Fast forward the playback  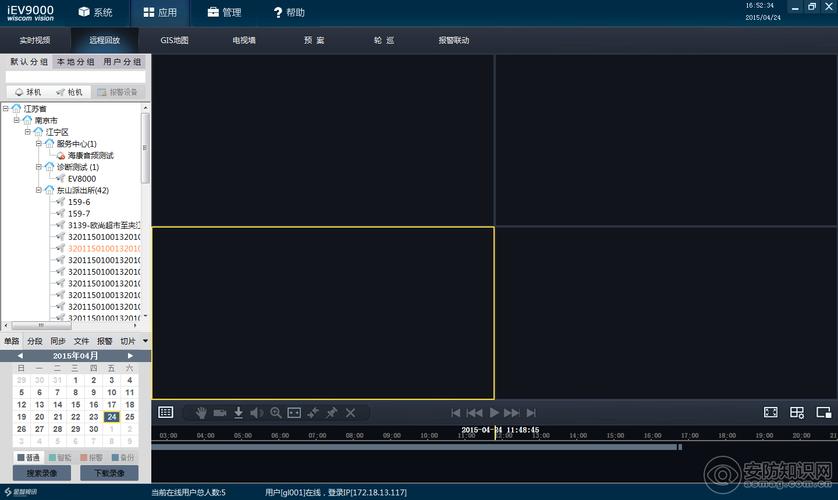pos(511,412)
